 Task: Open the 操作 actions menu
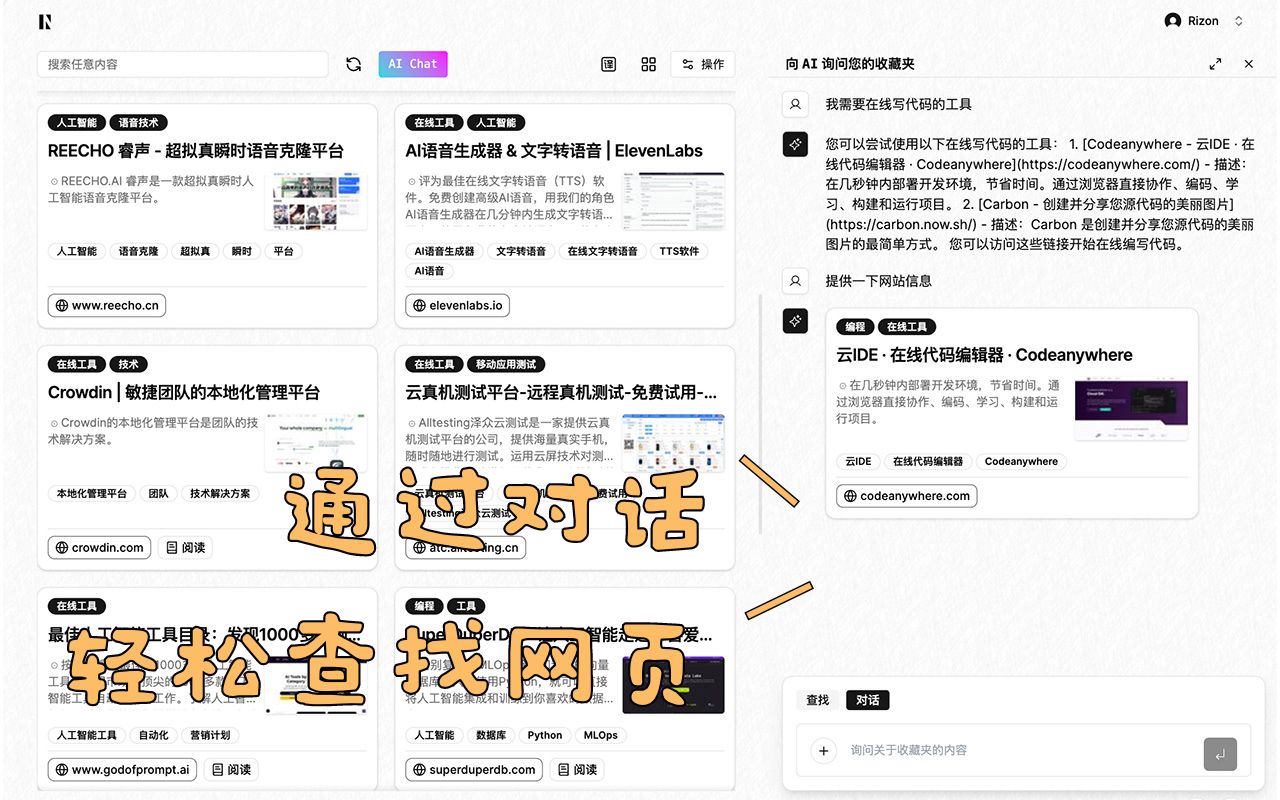[x=703, y=63]
